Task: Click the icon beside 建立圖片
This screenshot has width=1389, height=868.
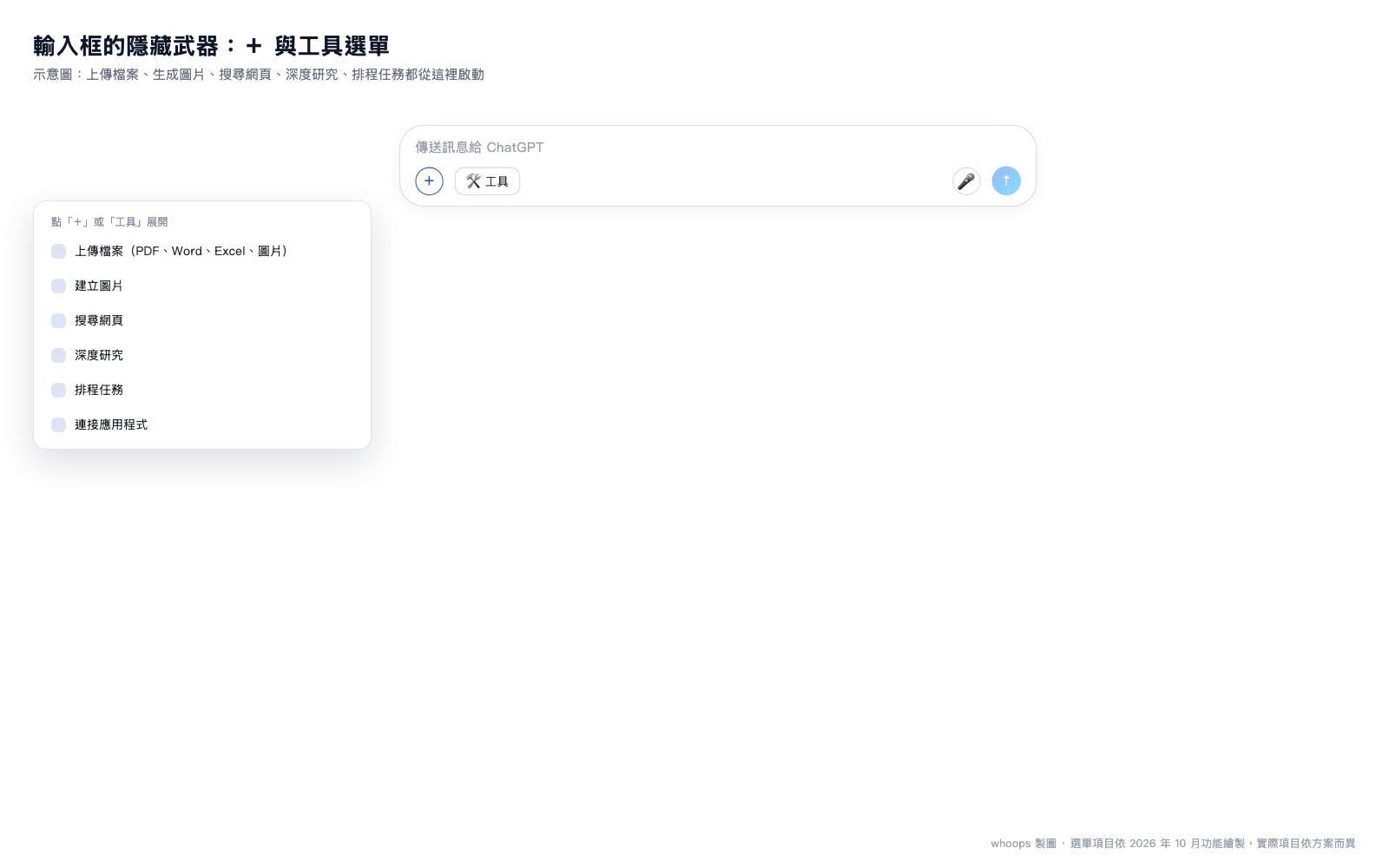Action: pyautogui.click(x=58, y=286)
